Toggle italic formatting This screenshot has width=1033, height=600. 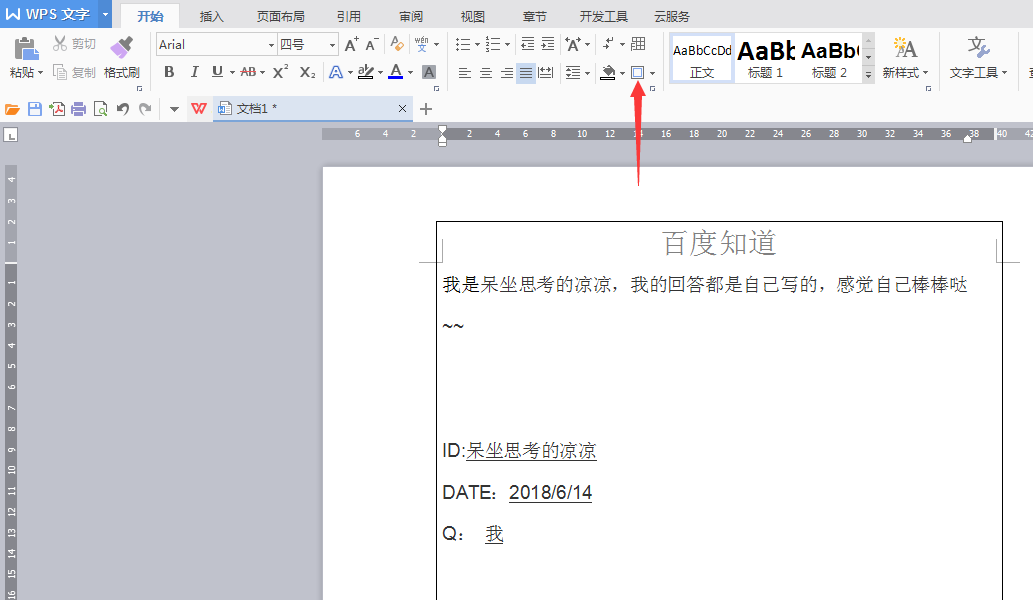click(x=194, y=72)
